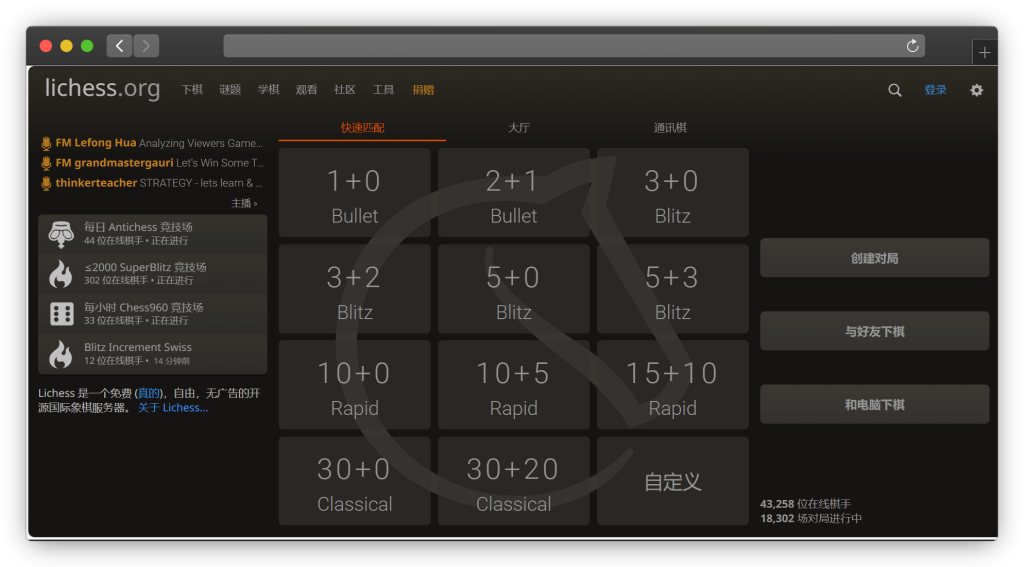Select the 自定义 custom game tile
This screenshot has height=567, width=1024.
click(672, 482)
